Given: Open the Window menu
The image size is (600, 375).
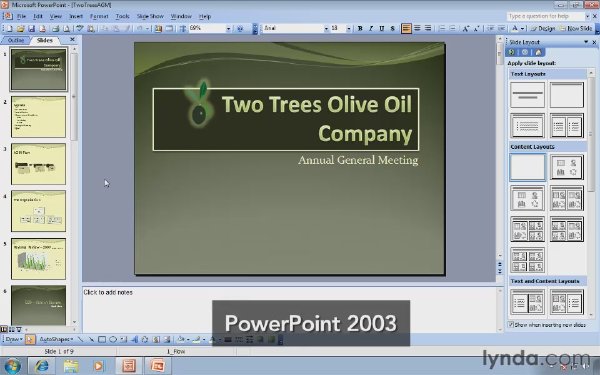Looking at the screenshot, I should tap(181, 16).
